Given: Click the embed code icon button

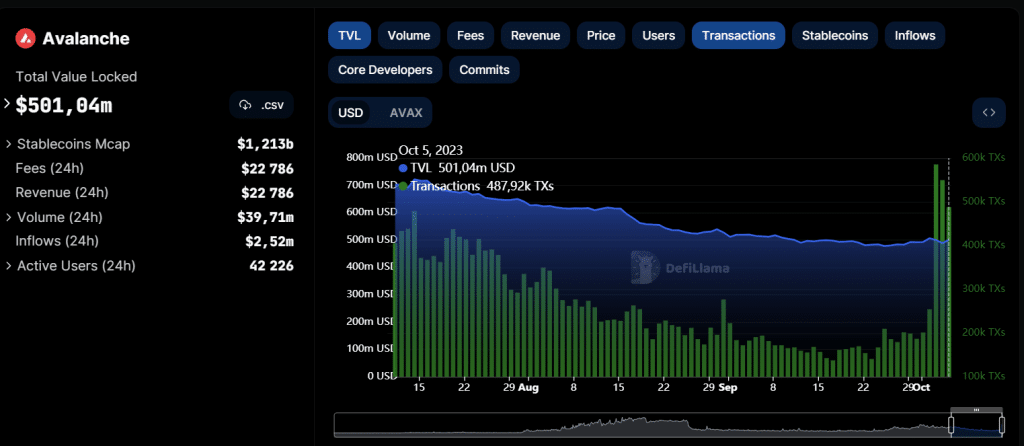Looking at the screenshot, I should [x=989, y=112].
